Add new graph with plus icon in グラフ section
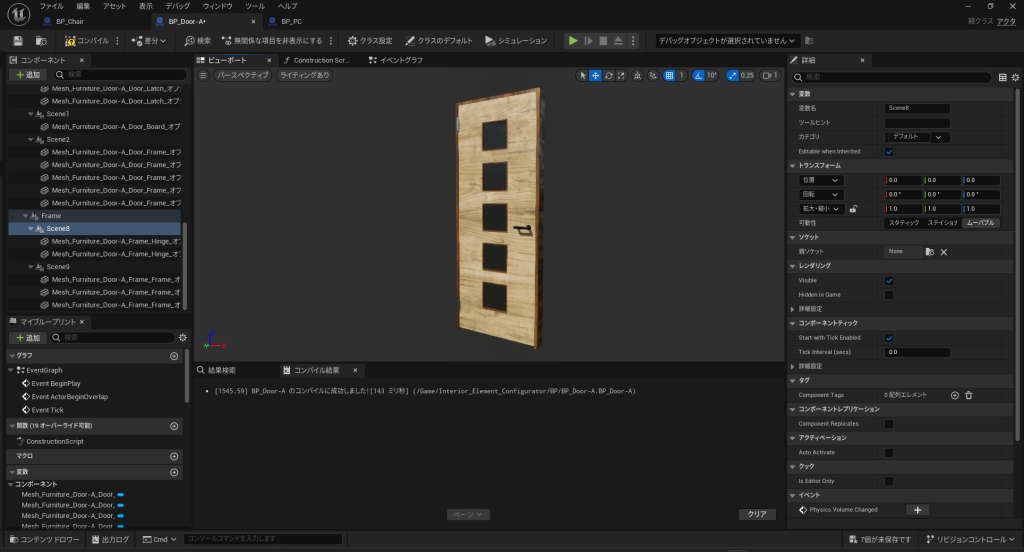The width and height of the screenshot is (1024, 552). [x=174, y=356]
